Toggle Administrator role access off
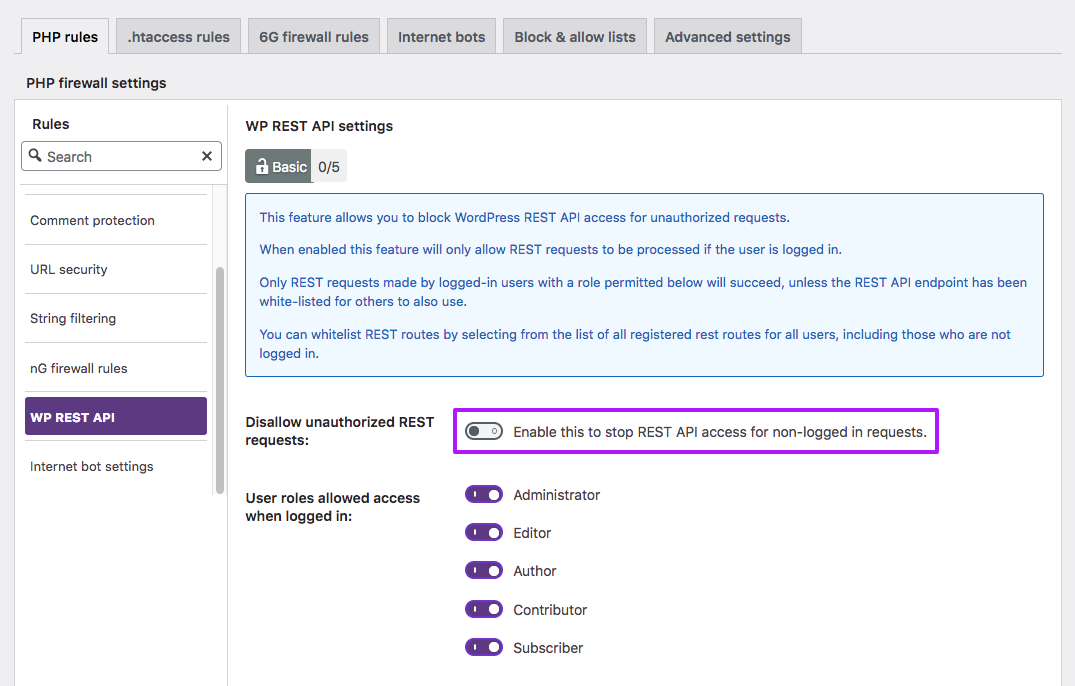The height and width of the screenshot is (686, 1075). click(x=483, y=495)
